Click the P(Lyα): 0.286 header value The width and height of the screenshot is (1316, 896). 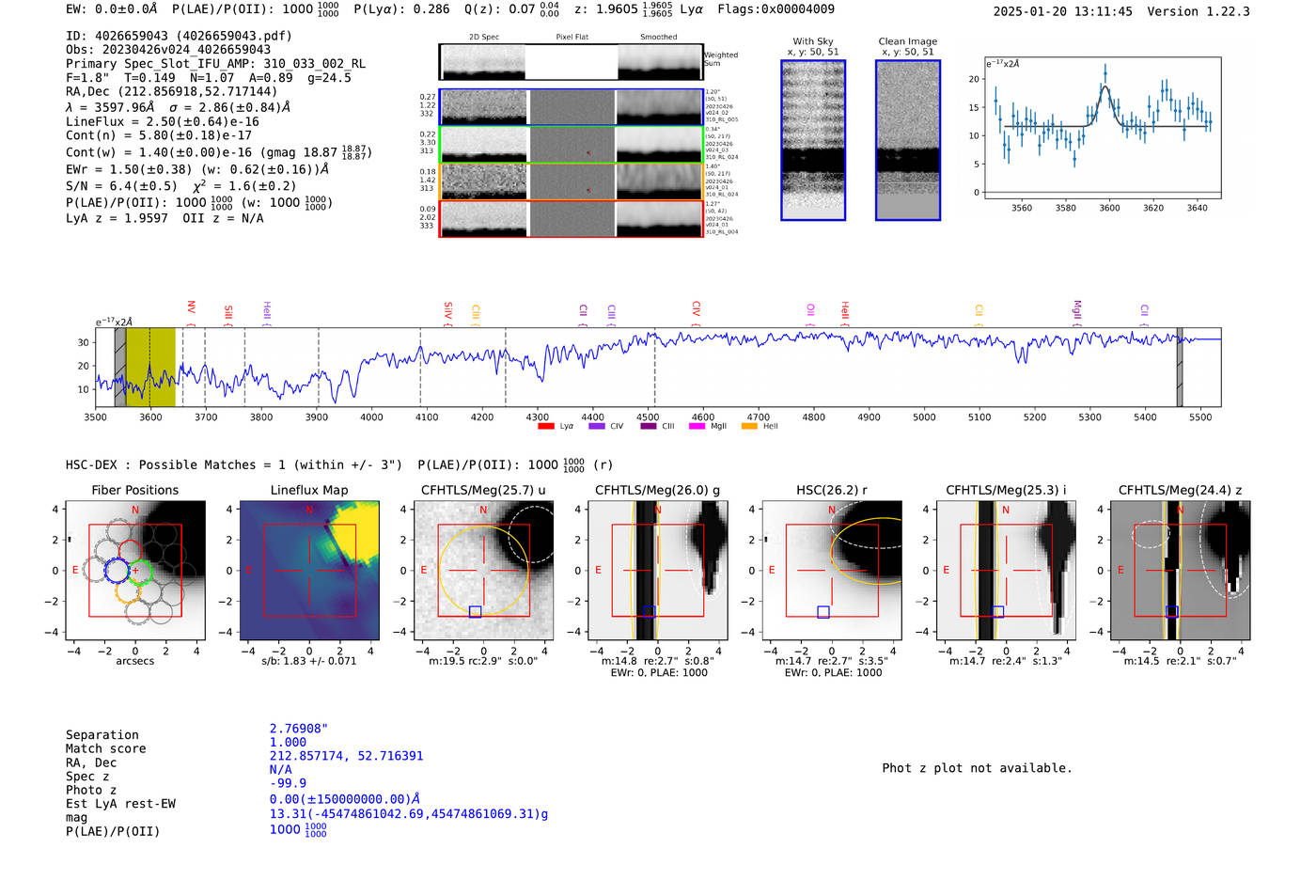click(401, 9)
